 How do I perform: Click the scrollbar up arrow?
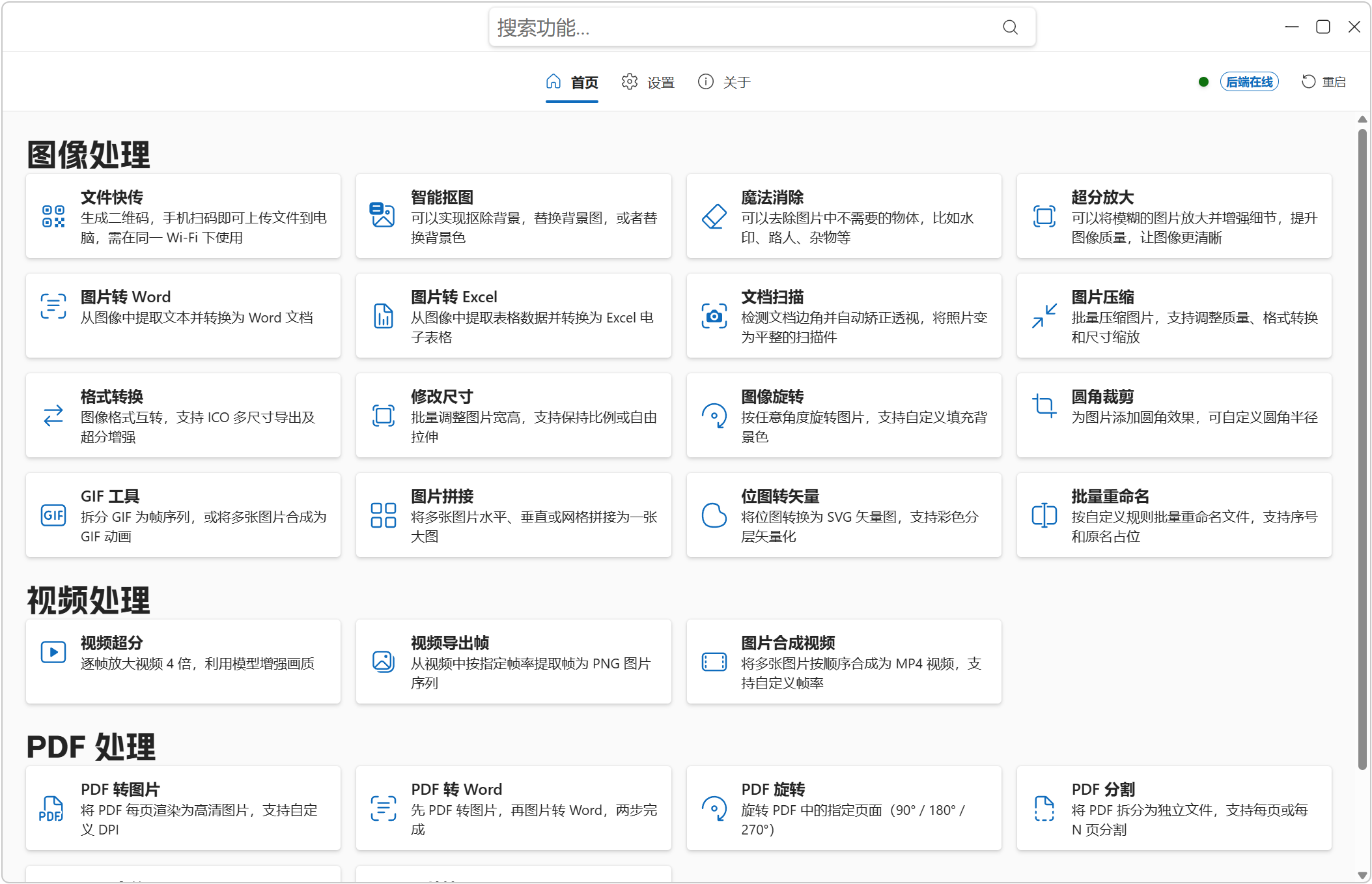coord(1362,119)
